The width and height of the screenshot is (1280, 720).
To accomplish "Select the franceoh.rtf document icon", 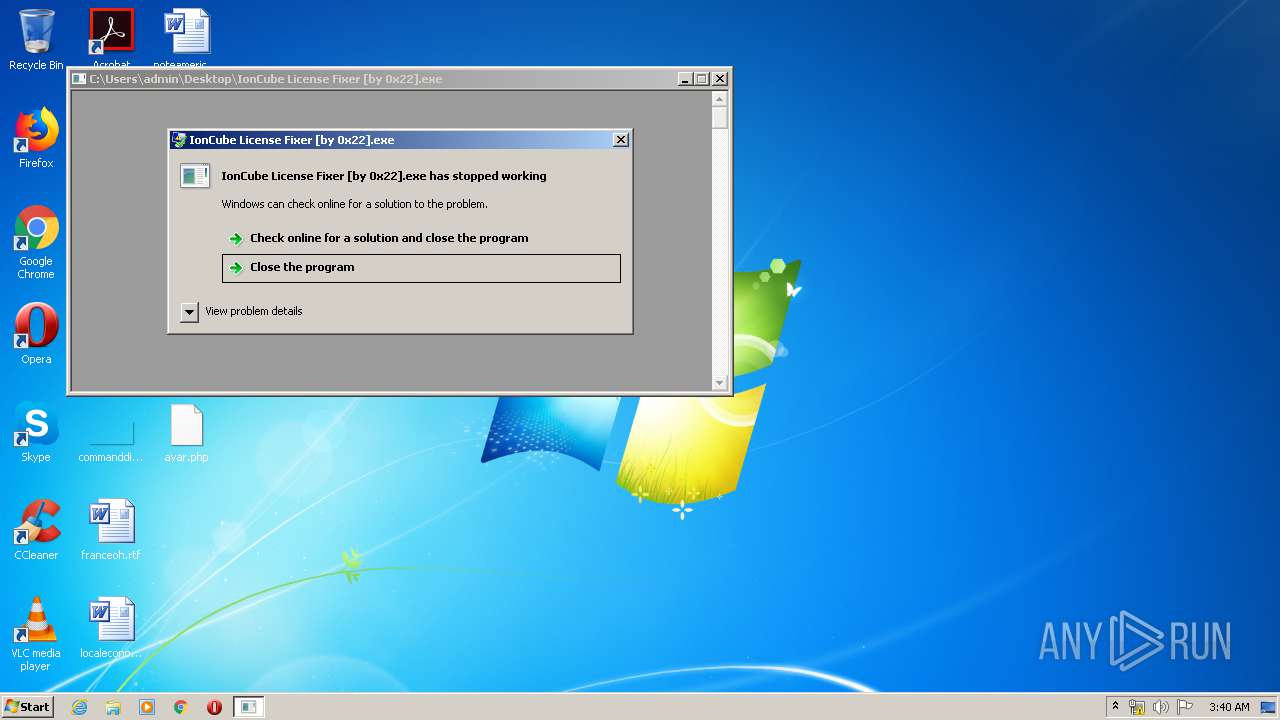I will [111, 530].
